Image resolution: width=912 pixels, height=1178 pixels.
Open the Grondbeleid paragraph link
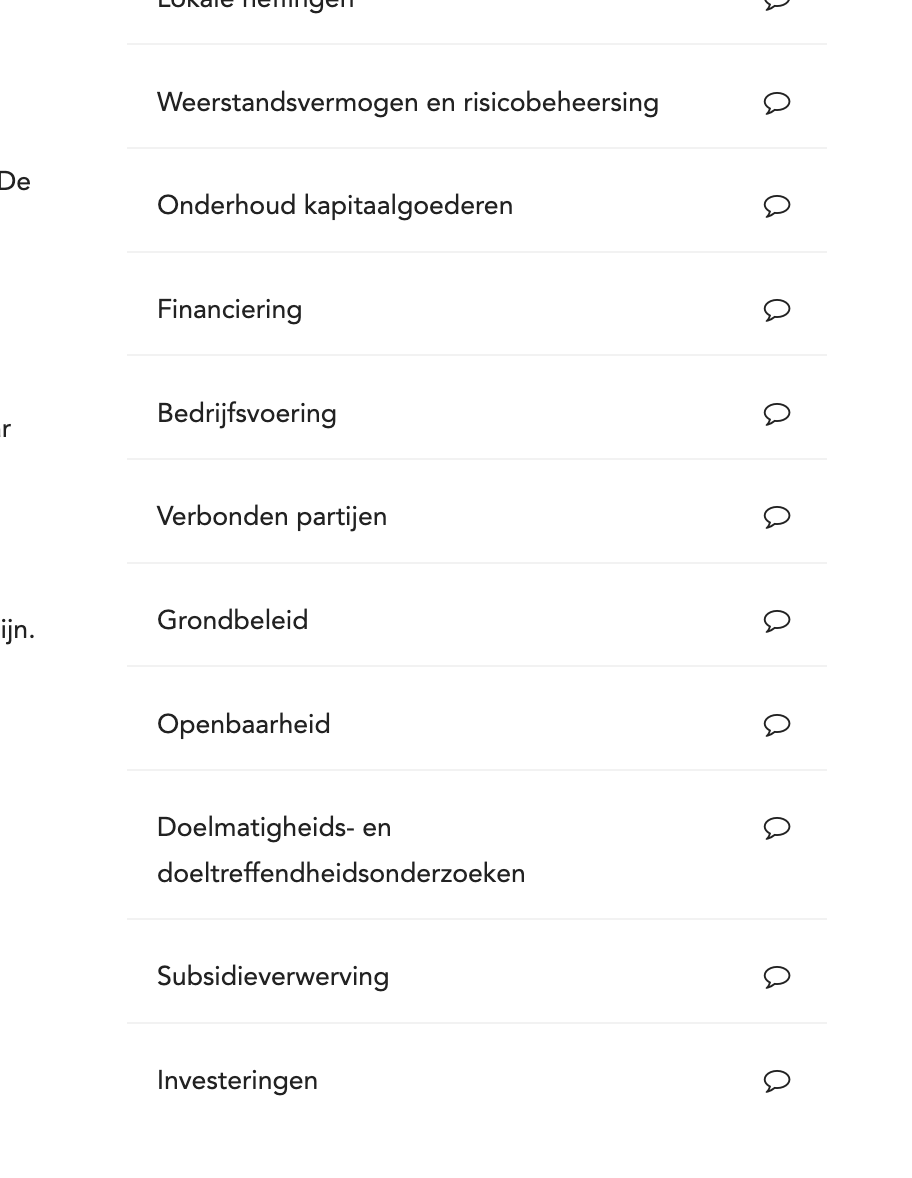pos(232,621)
